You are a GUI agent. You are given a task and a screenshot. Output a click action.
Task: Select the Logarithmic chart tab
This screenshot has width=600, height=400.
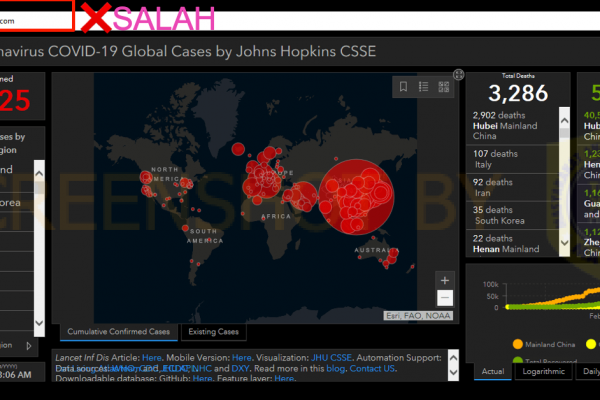point(543,371)
